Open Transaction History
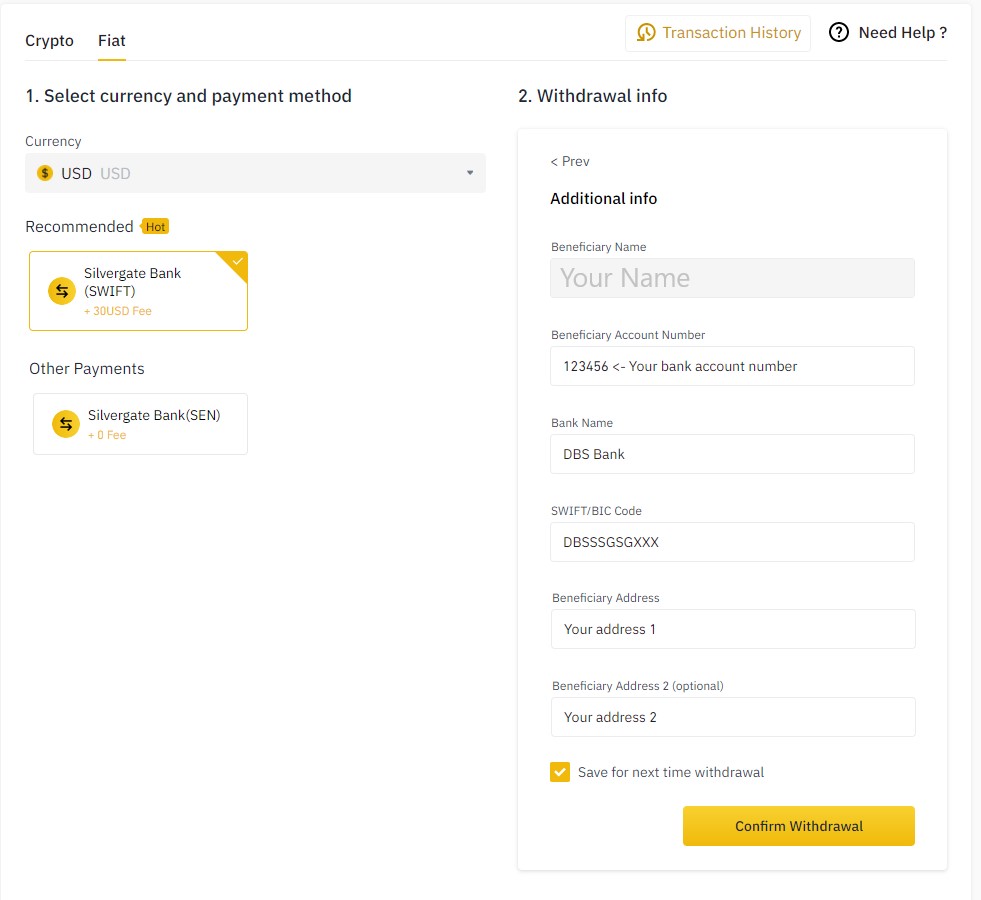The width and height of the screenshot is (981, 900). coord(718,33)
